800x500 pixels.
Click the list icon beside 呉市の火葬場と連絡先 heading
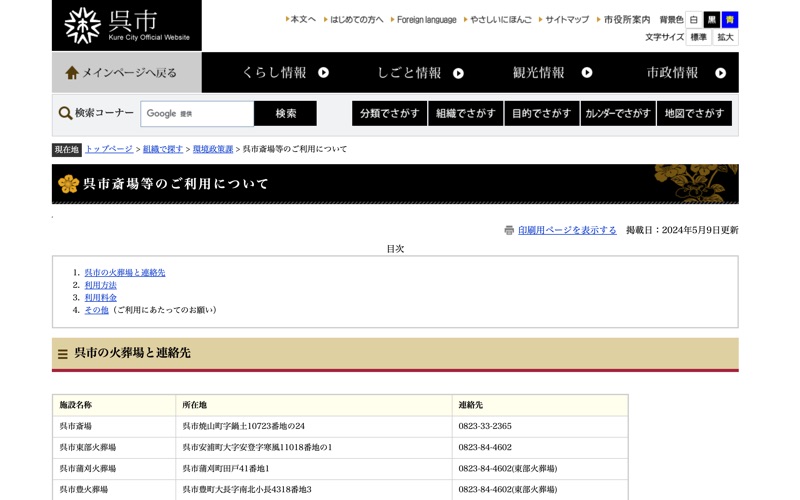[63, 354]
